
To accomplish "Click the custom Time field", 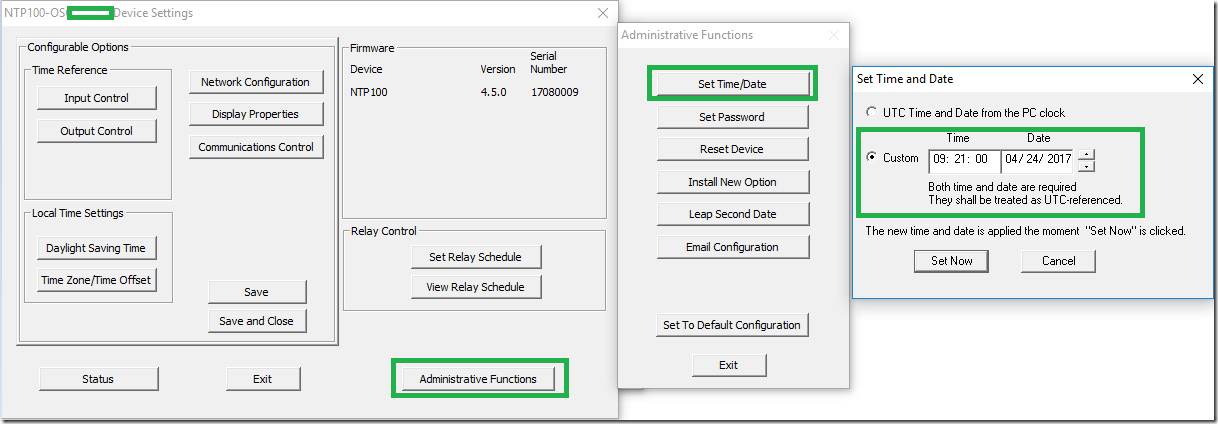I will (964, 159).
